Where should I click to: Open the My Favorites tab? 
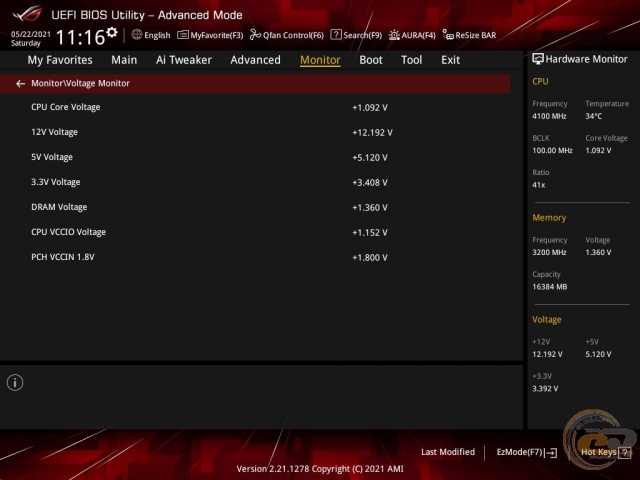tap(60, 60)
